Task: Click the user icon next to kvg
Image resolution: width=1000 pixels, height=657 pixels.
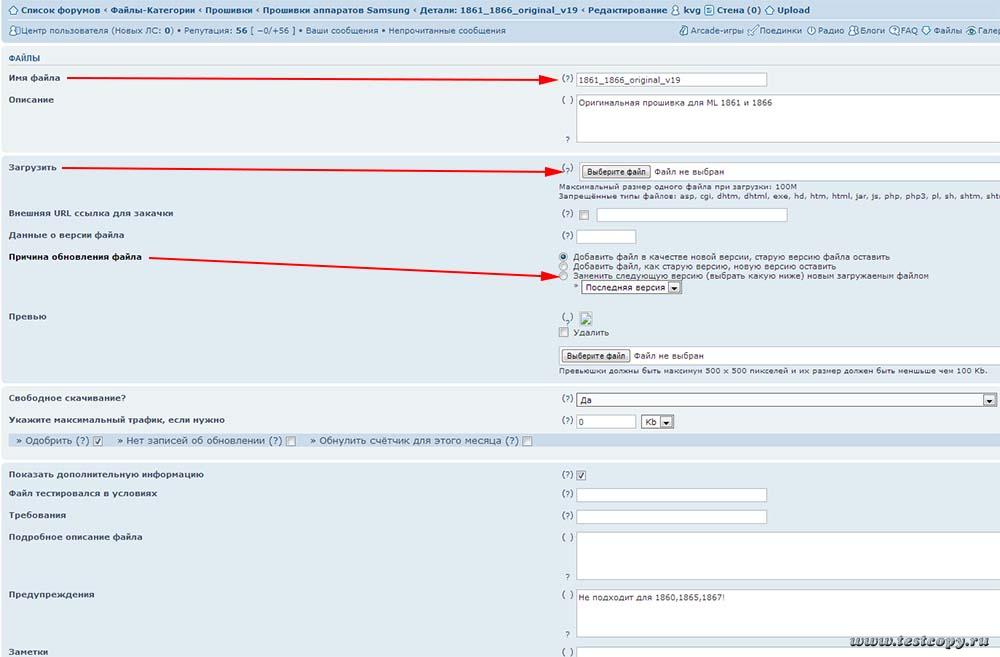Action: (x=676, y=10)
